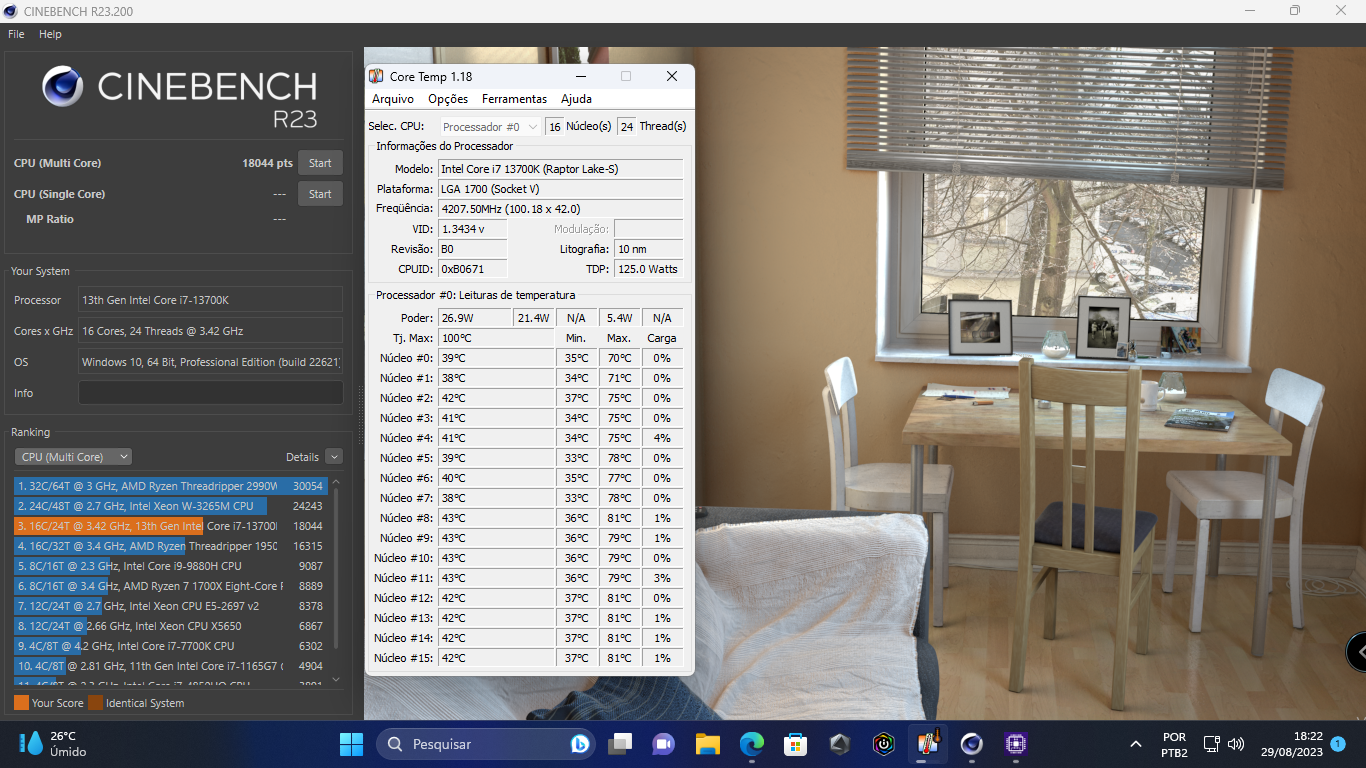The image size is (1366, 768).
Task: Show hidden system tray icons
Action: (1136, 744)
